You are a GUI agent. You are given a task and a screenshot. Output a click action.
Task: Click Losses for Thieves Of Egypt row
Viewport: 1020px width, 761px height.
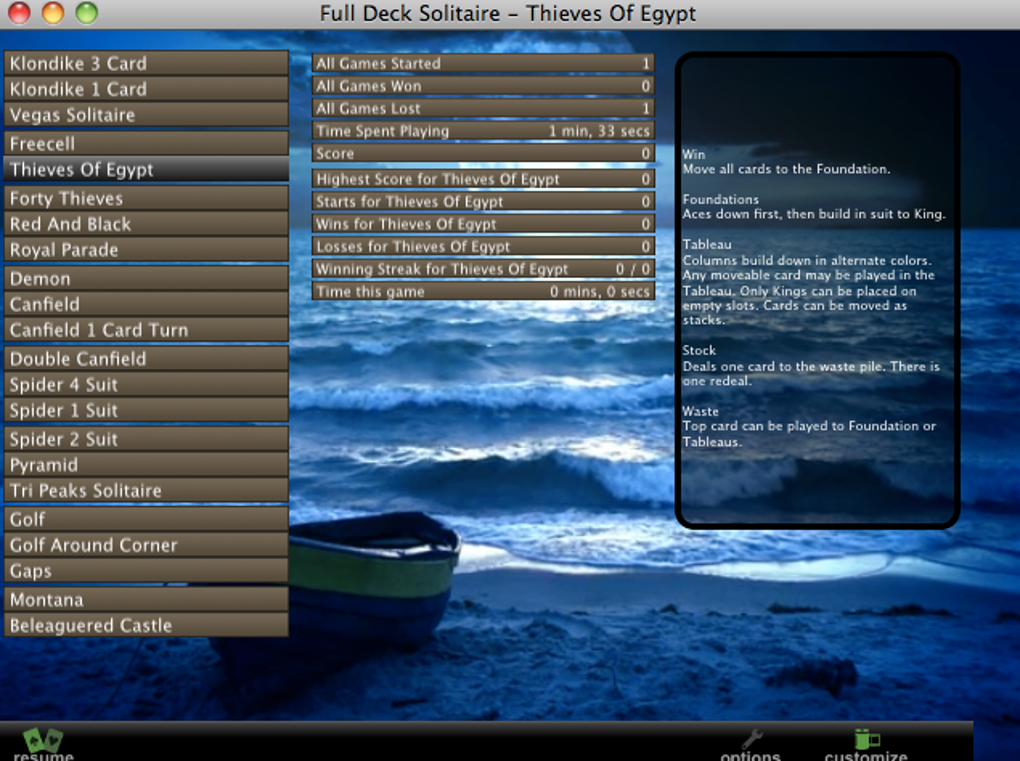click(x=483, y=247)
